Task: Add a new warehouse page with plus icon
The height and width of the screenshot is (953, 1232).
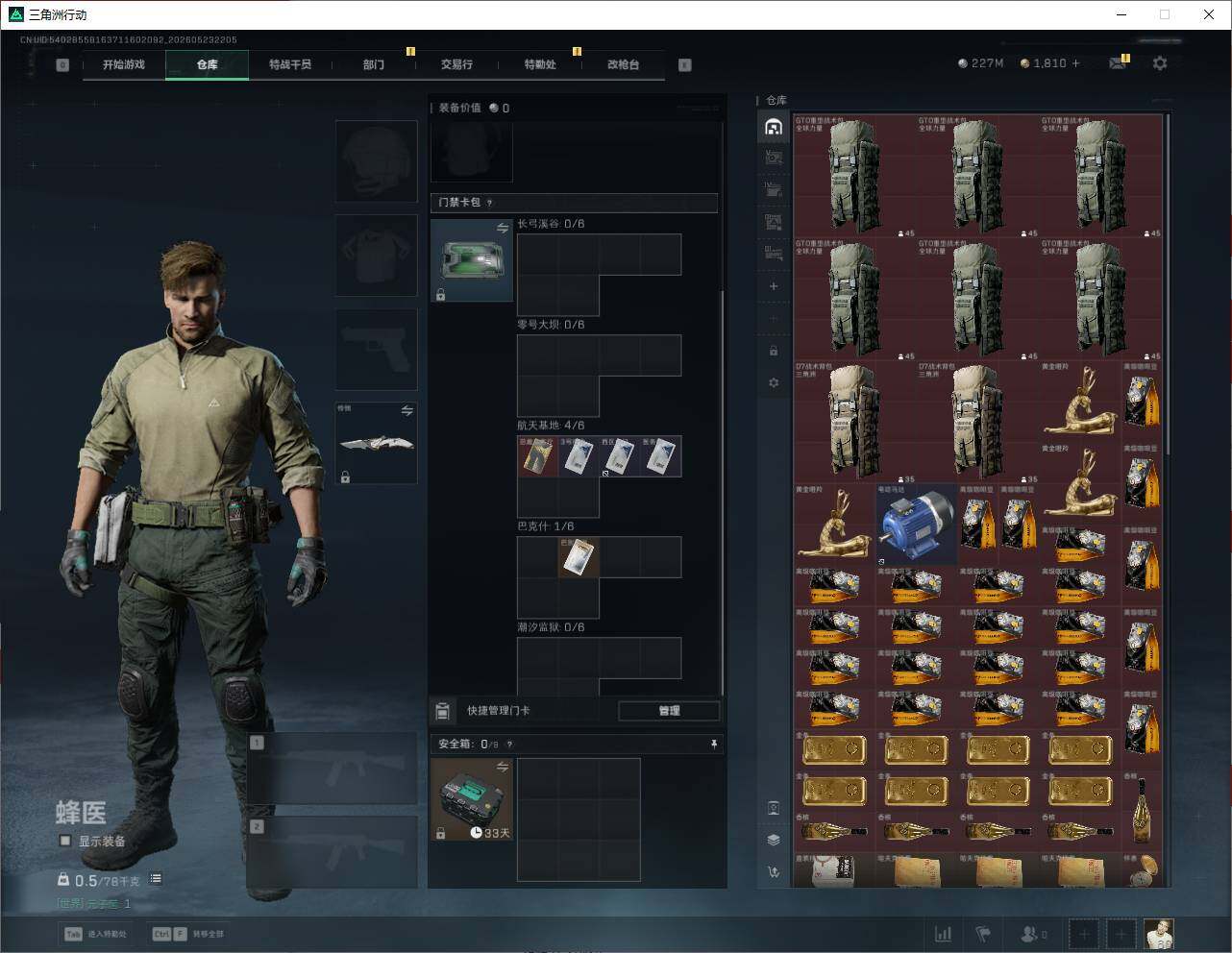Action: click(x=774, y=286)
